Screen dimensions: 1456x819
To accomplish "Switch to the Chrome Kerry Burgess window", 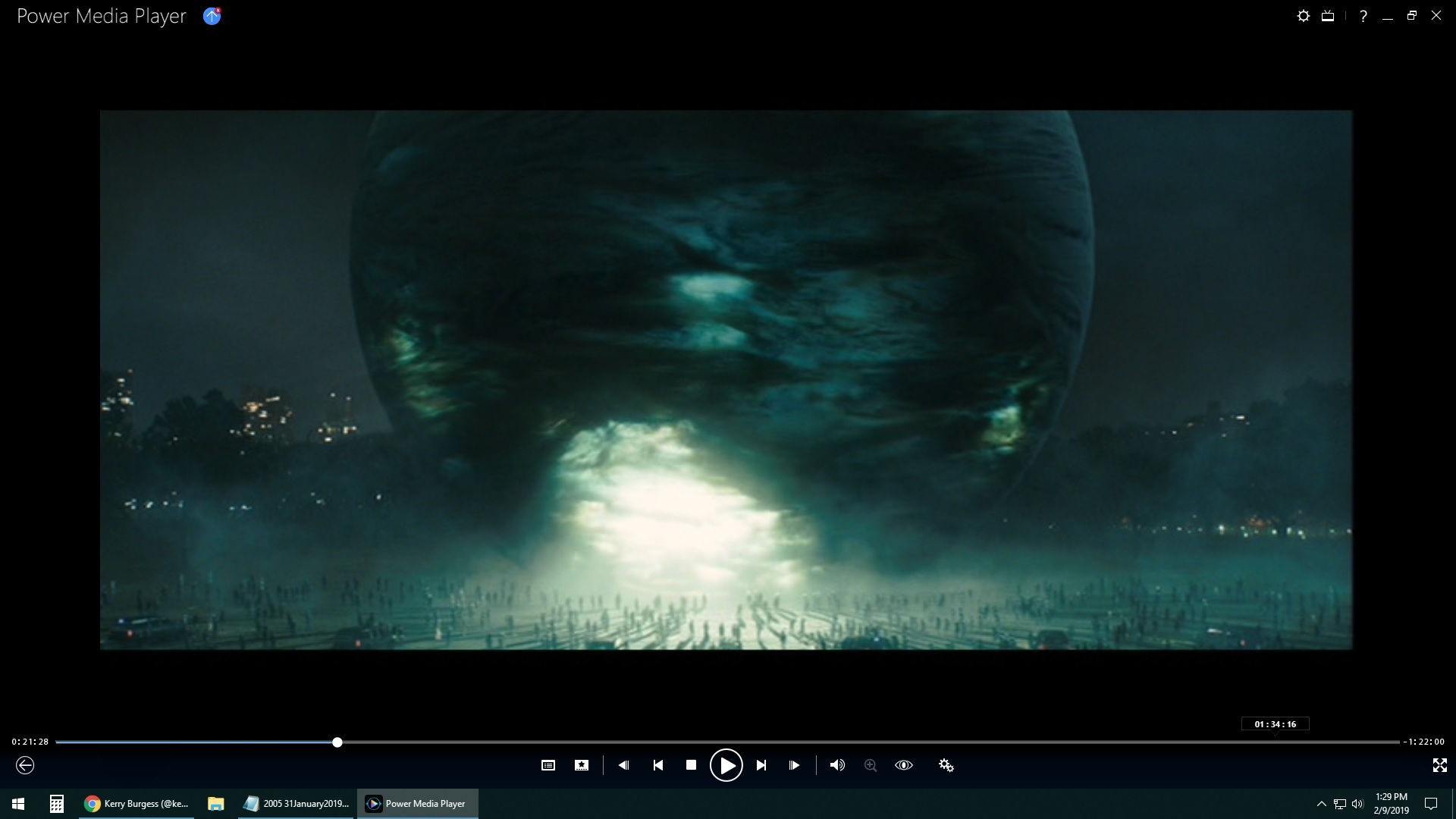I will [136, 804].
